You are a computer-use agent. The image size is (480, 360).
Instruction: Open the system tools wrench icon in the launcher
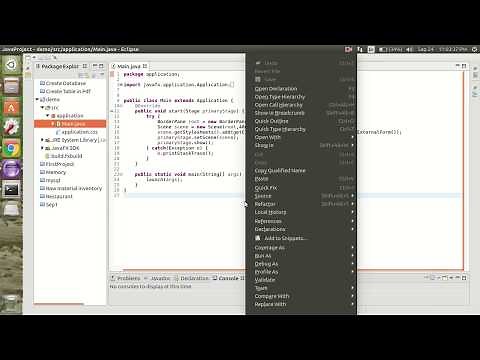(11, 128)
